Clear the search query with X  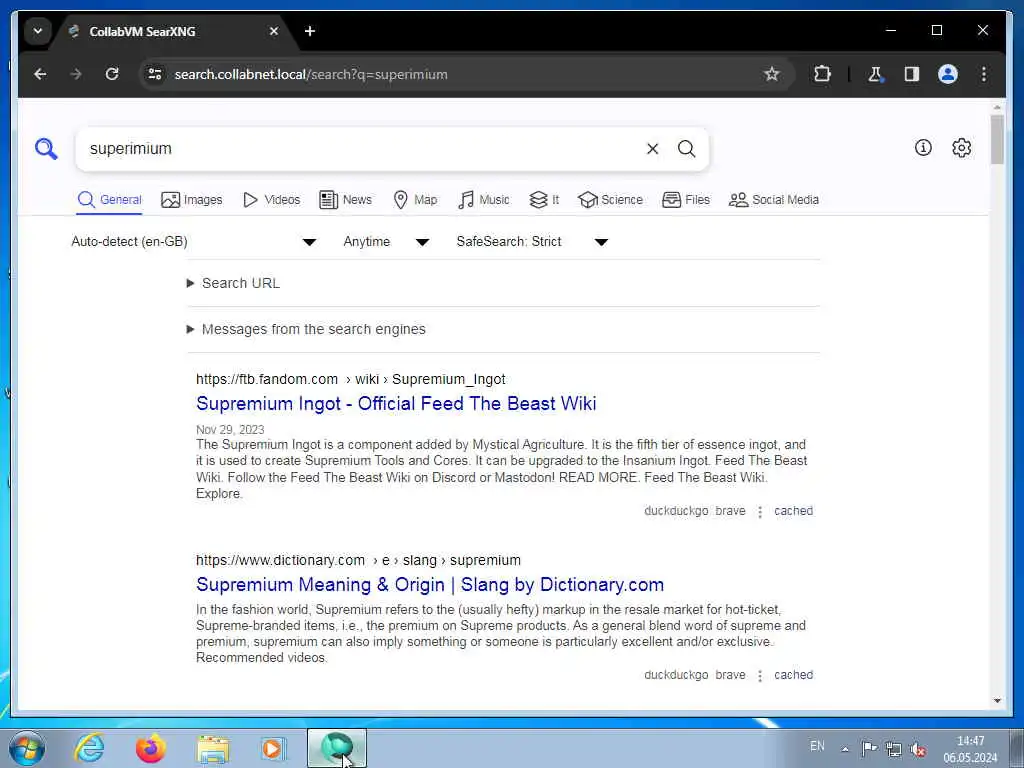pos(652,149)
